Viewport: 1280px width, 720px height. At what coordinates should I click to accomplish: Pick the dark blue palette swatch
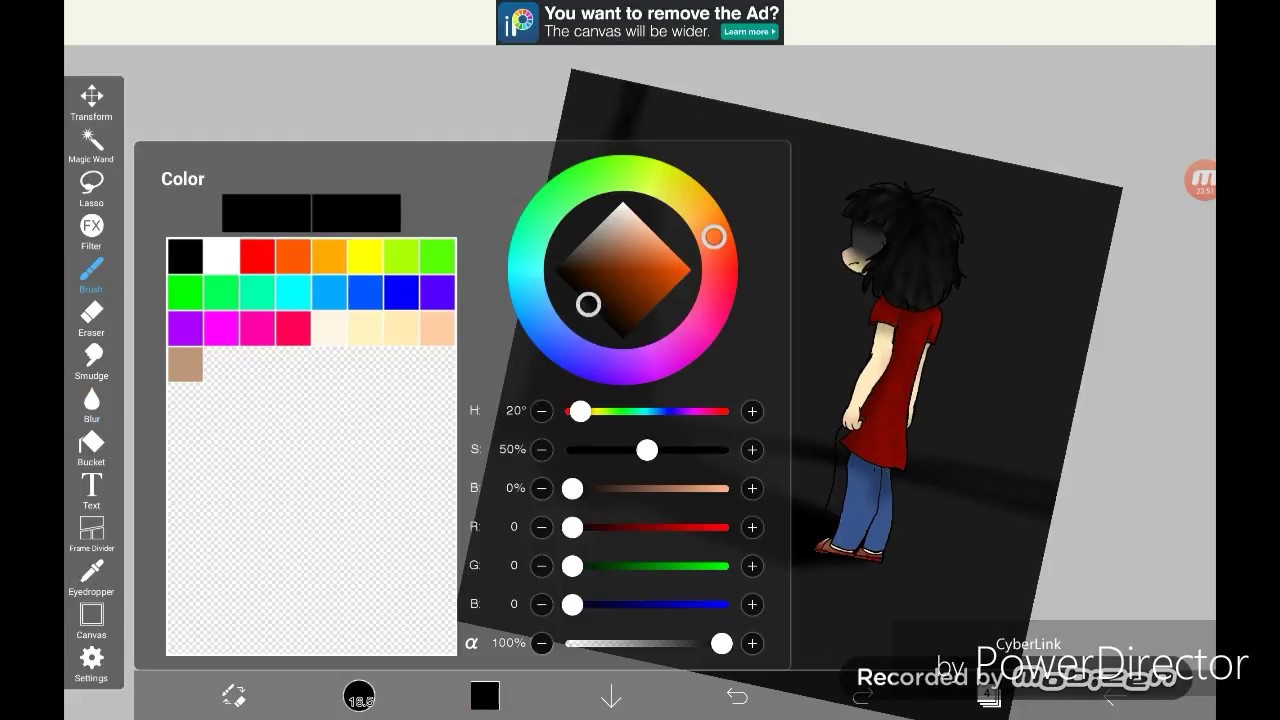coord(401,292)
